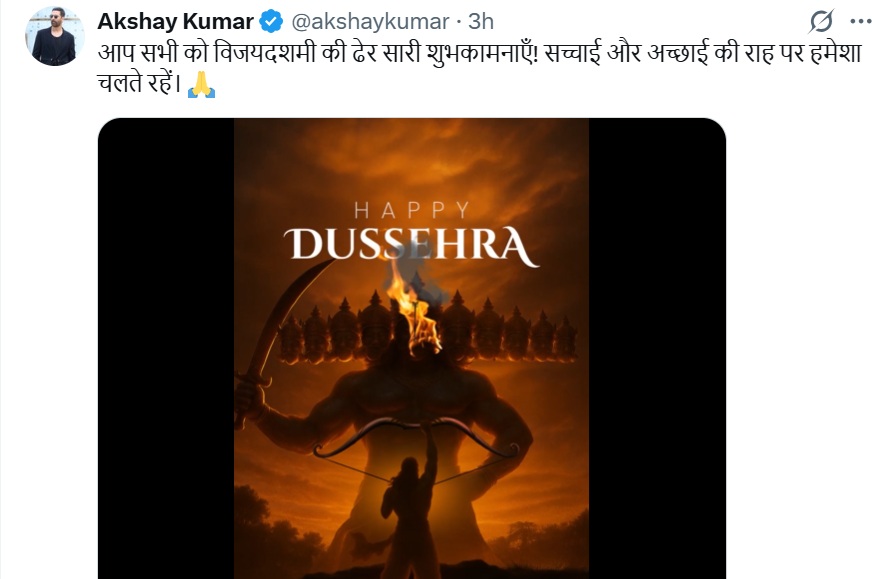The width and height of the screenshot is (872, 579).
Task: Click the post's second line चलते रहें
Action: [140, 84]
